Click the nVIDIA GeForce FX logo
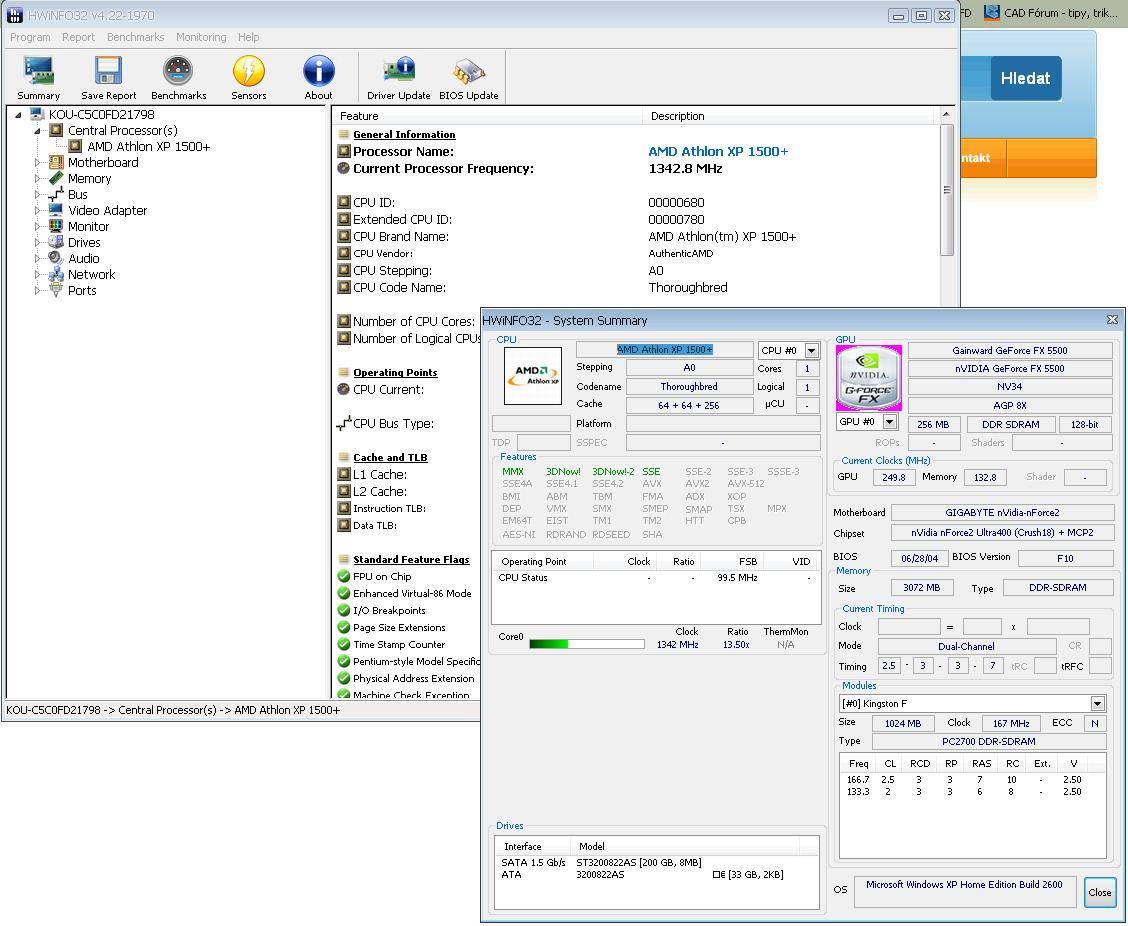The height and width of the screenshot is (926, 1128). point(868,378)
